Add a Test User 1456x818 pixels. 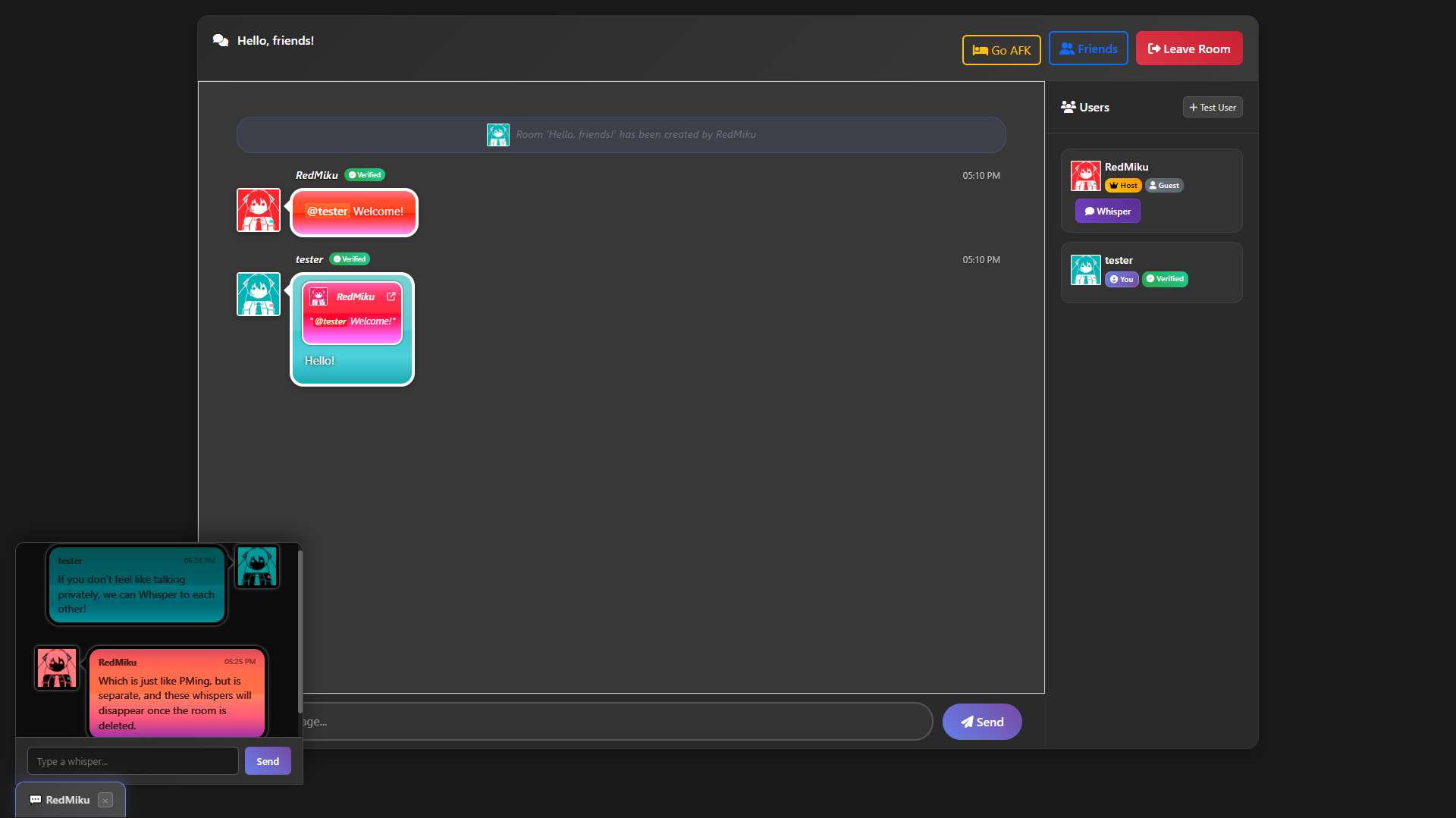(1212, 108)
